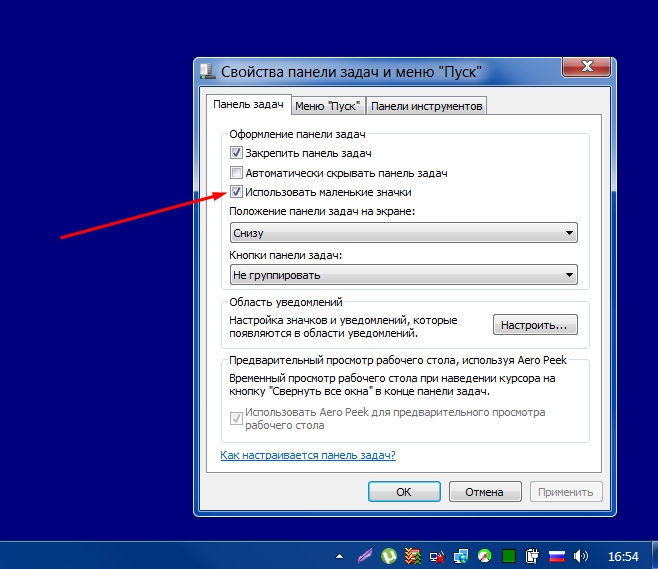The width and height of the screenshot is (658, 569).
Task: Click the 'Настроить...' button
Action: (x=535, y=325)
